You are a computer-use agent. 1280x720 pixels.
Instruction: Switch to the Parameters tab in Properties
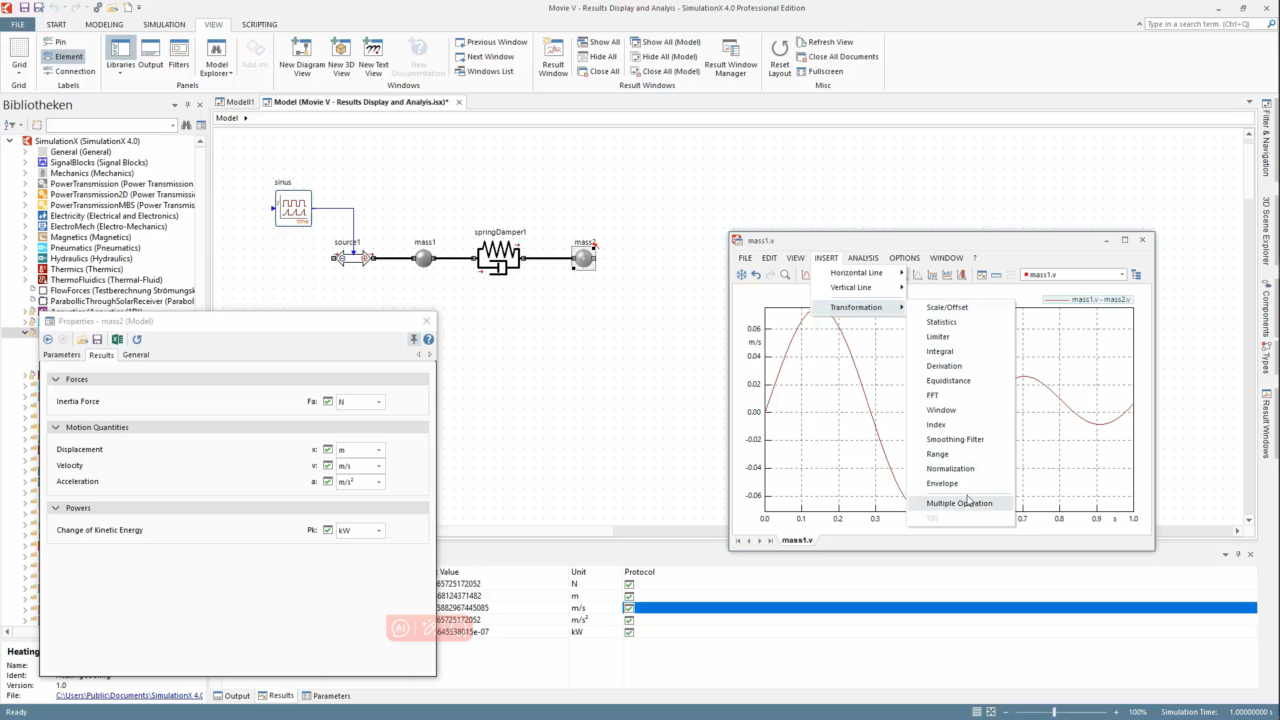(61, 355)
